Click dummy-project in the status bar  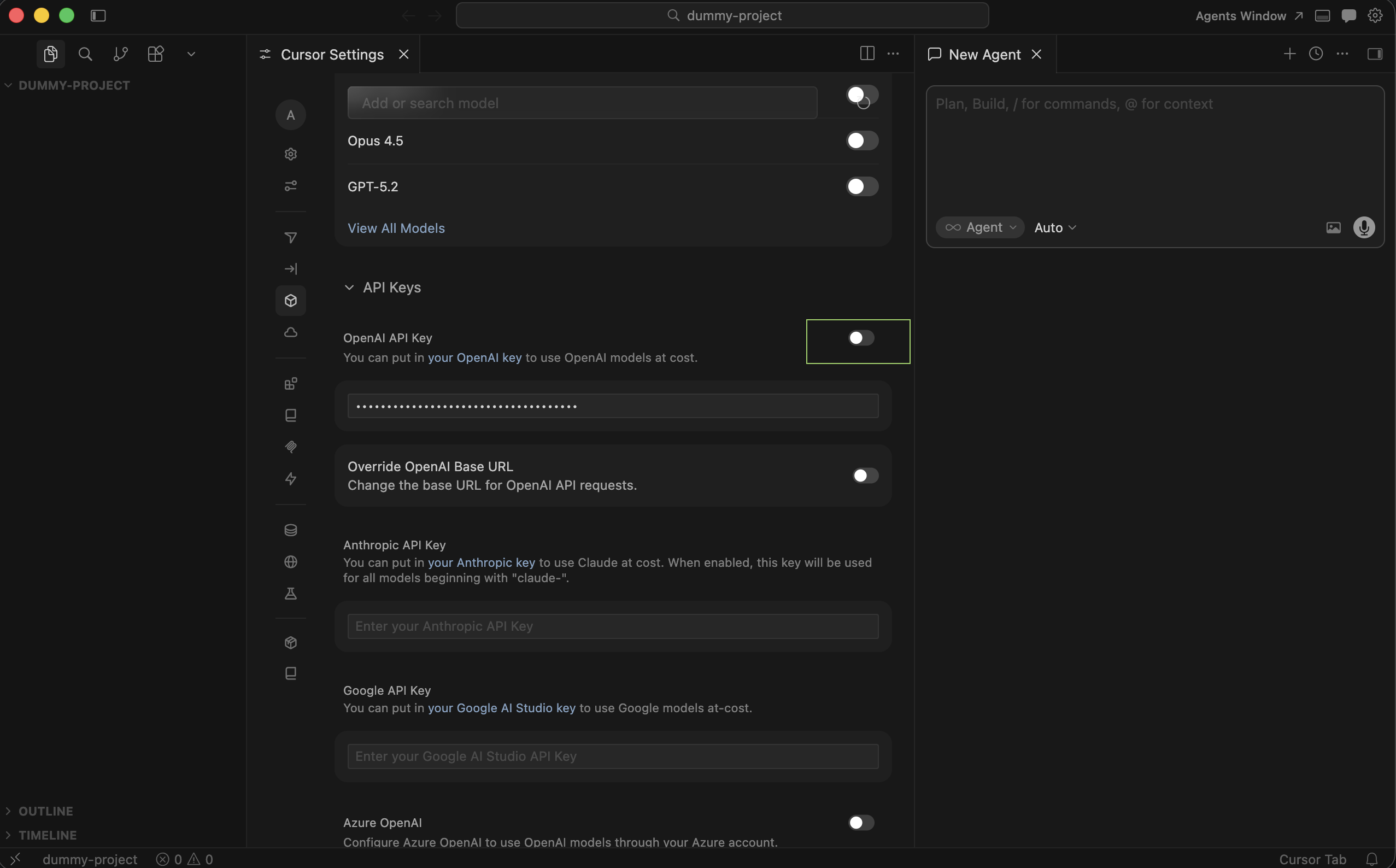pyautogui.click(x=90, y=859)
